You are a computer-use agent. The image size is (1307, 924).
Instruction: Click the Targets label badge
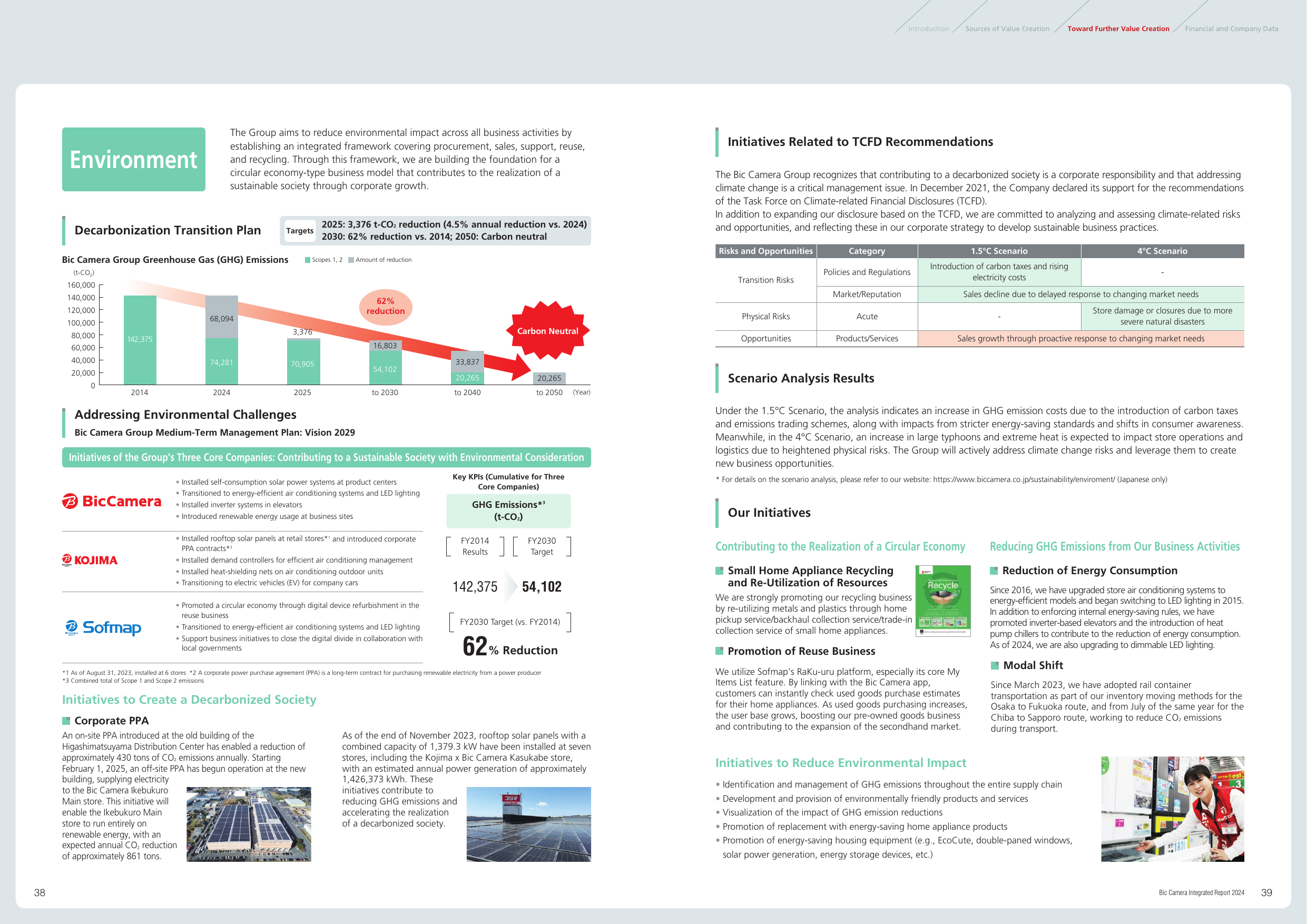(x=299, y=231)
